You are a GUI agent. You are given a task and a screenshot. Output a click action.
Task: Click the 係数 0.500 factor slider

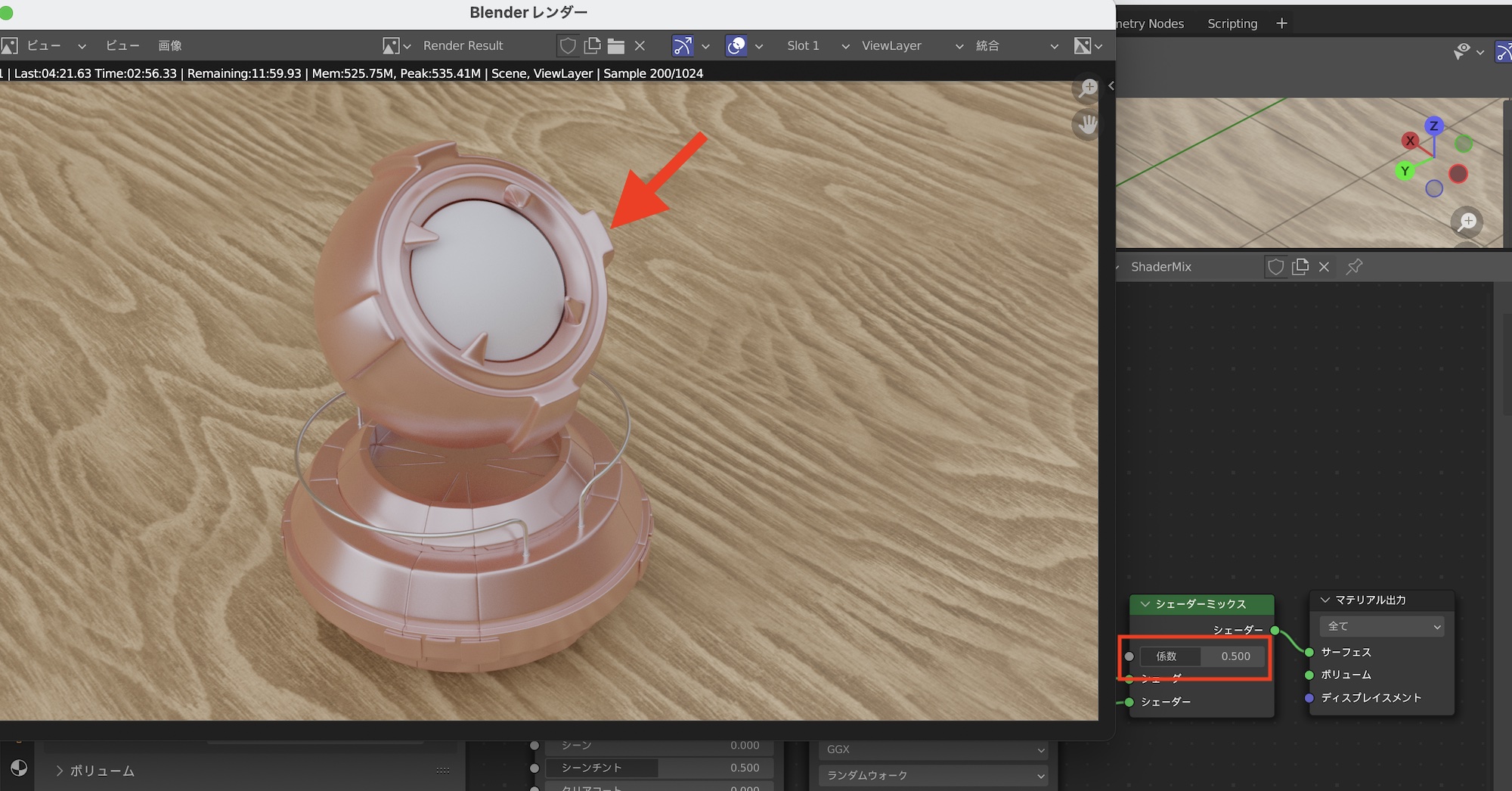point(1202,656)
